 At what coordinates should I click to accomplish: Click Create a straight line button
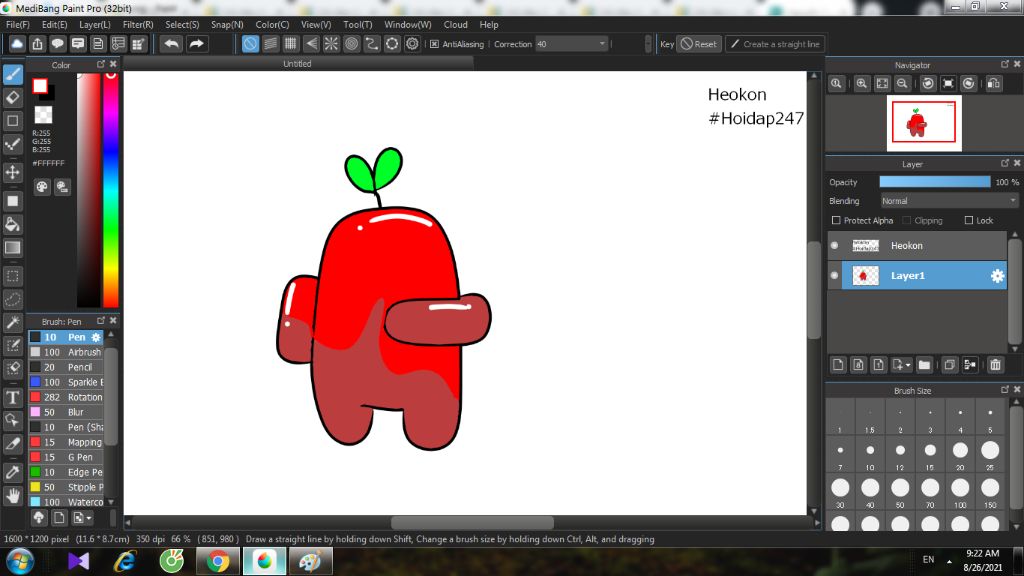coord(775,44)
